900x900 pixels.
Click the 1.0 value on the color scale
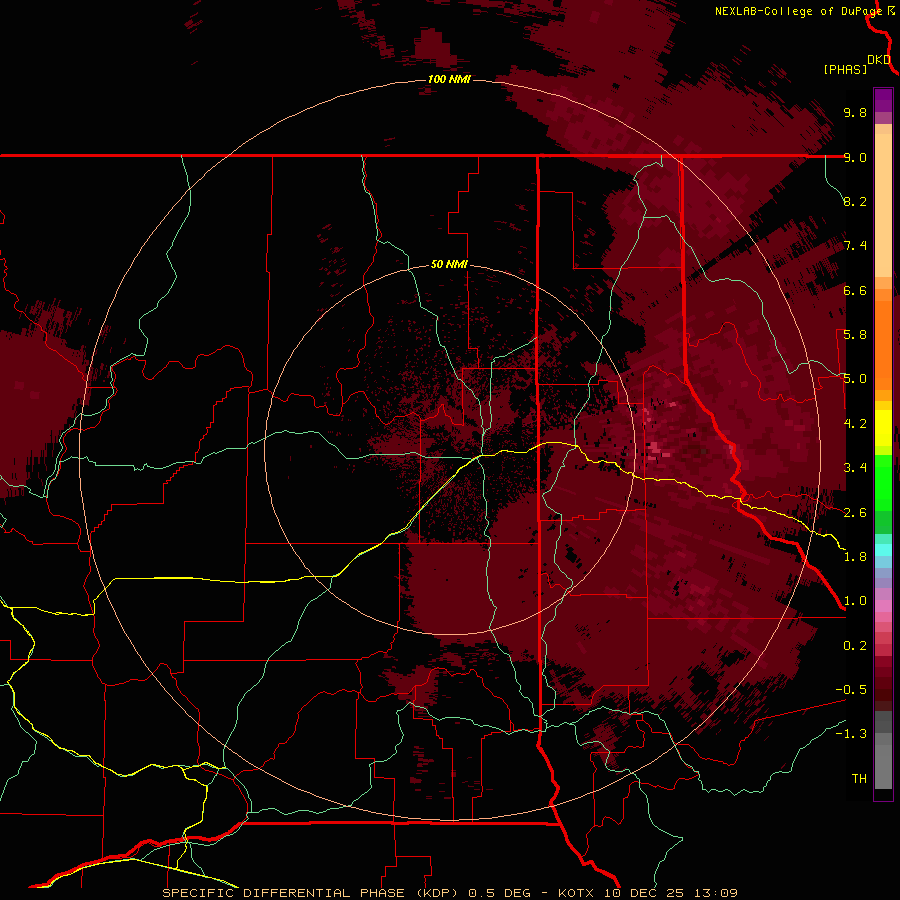[x=855, y=601]
